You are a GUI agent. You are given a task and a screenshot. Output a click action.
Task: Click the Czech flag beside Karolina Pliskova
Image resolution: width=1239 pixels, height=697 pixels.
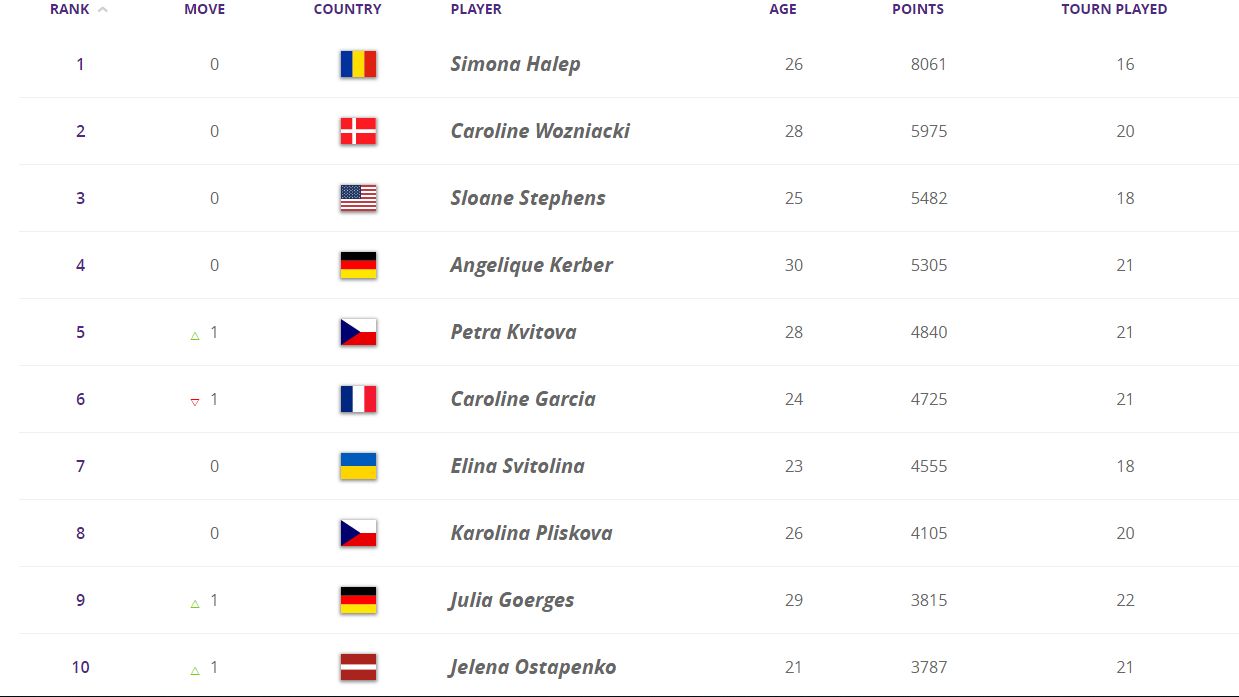pos(358,534)
